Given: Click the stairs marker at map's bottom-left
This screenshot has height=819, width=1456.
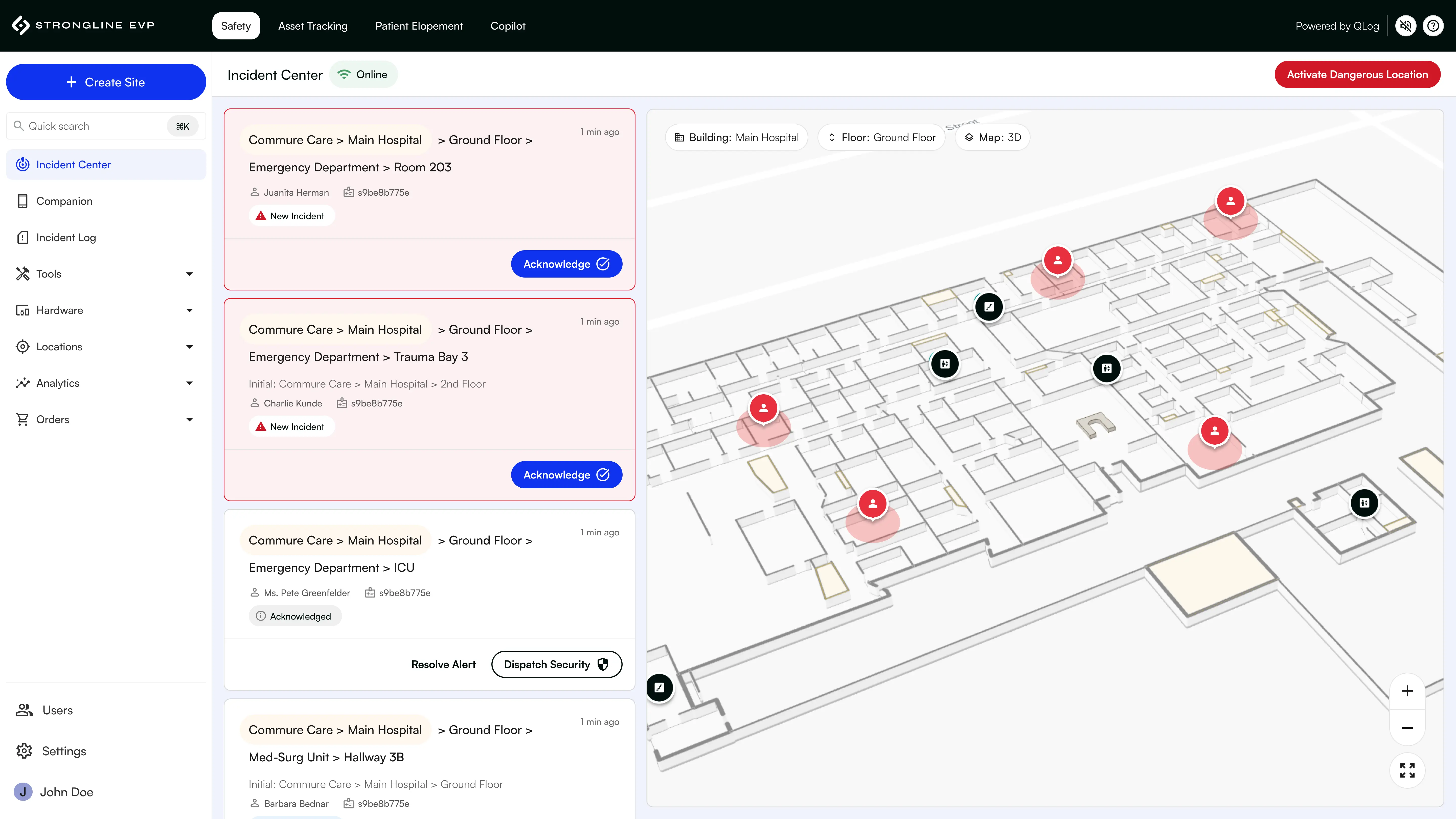Looking at the screenshot, I should click(x=659, y=688).
